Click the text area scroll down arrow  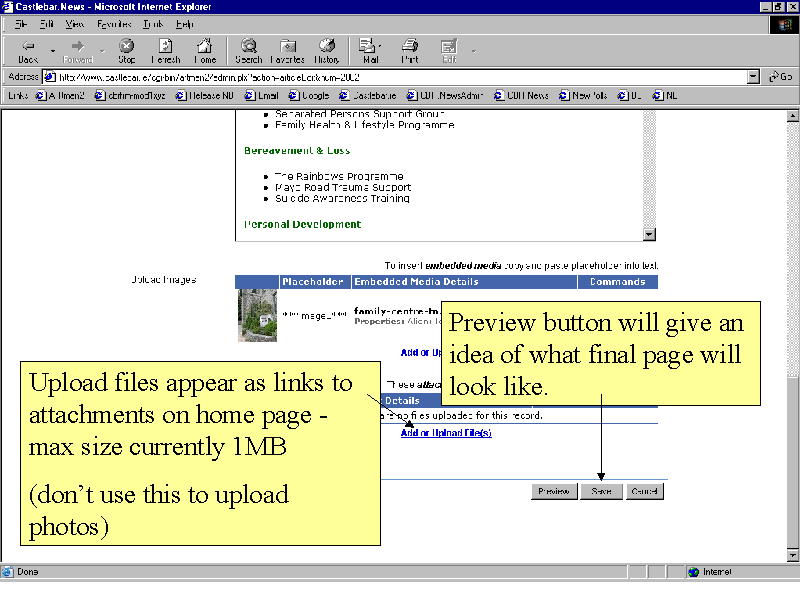[649, 234]
